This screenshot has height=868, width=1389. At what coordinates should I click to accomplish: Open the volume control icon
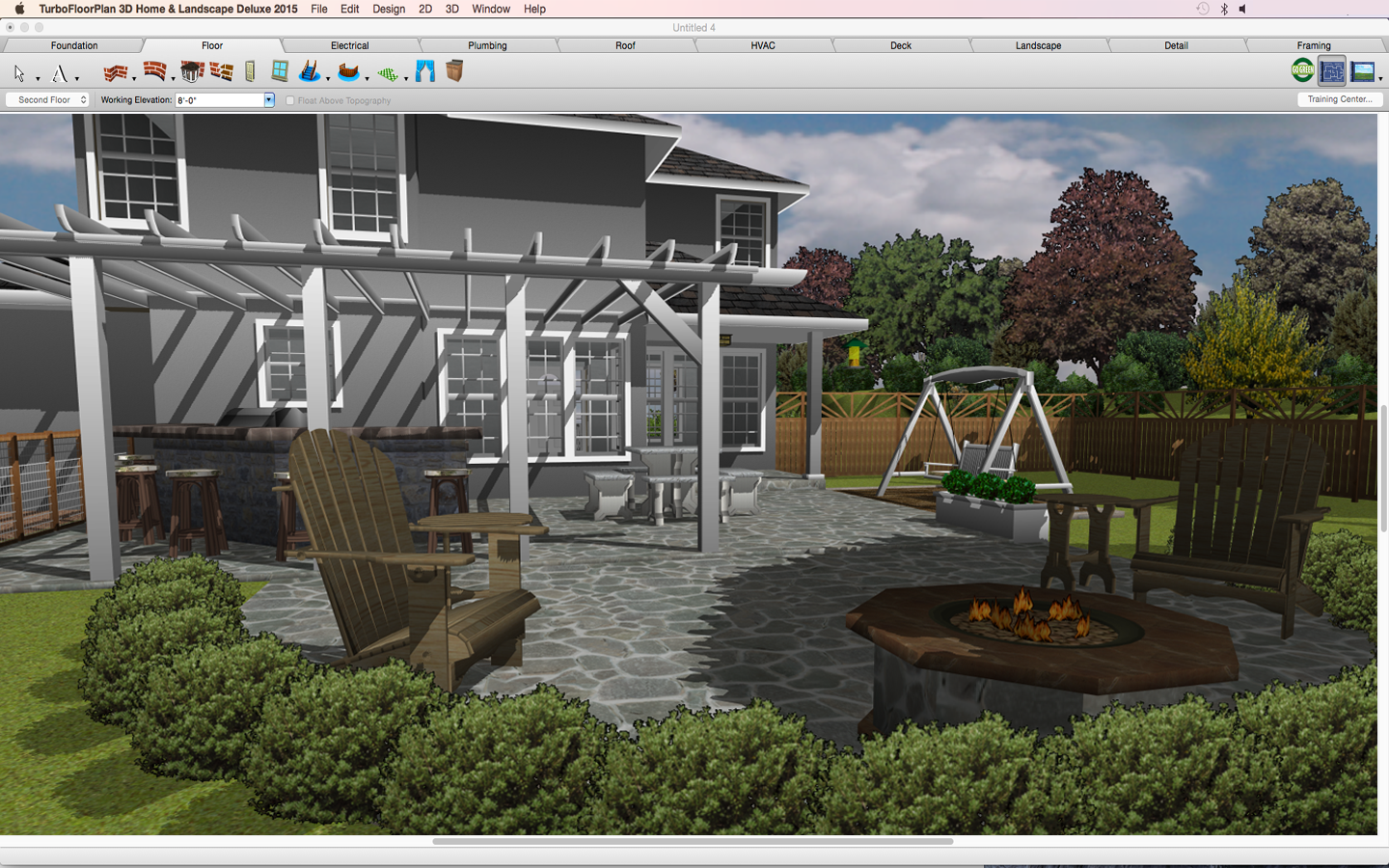click(x=1242, y=9)
